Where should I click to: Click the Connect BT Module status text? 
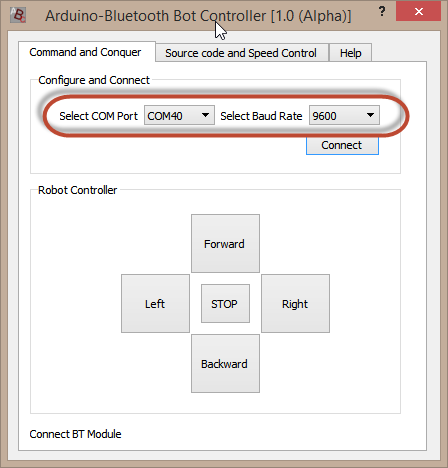(x=75, y=434)
